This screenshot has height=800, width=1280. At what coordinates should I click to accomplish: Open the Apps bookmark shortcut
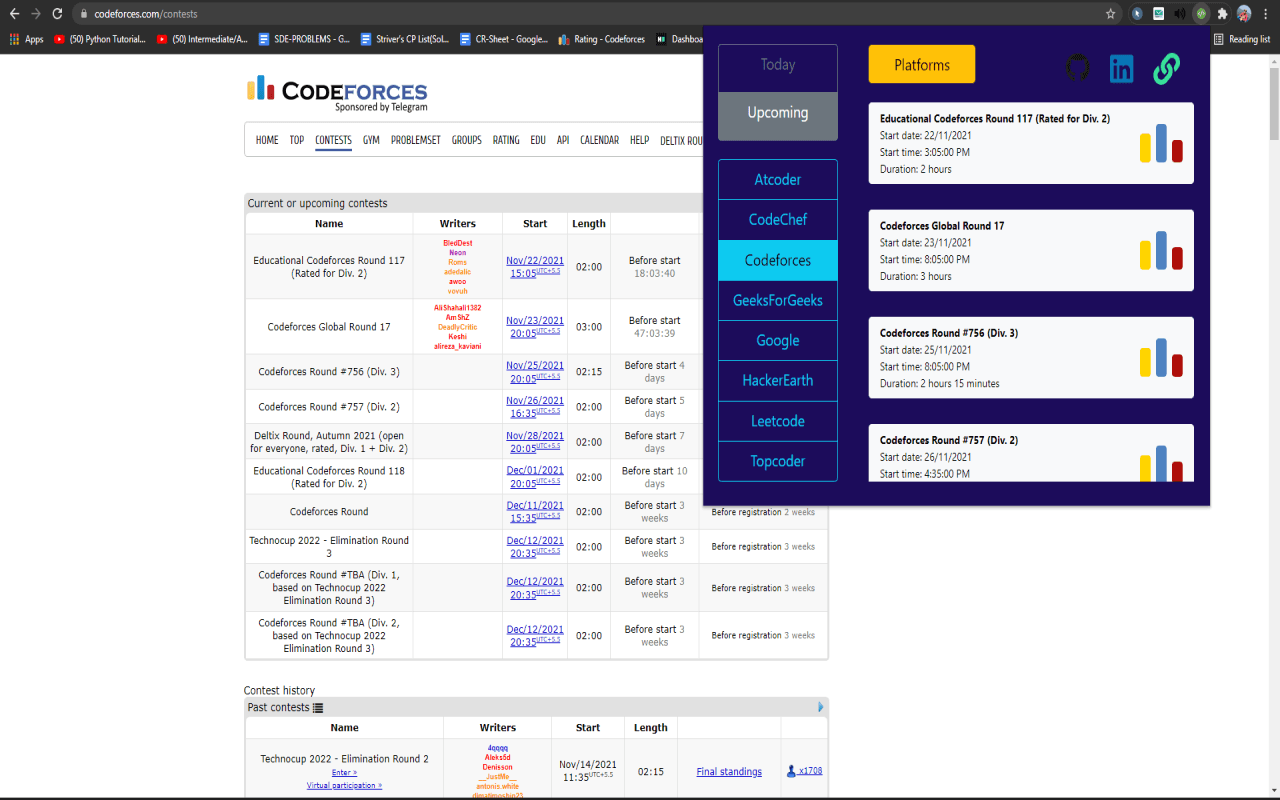(x=27, y=40)
